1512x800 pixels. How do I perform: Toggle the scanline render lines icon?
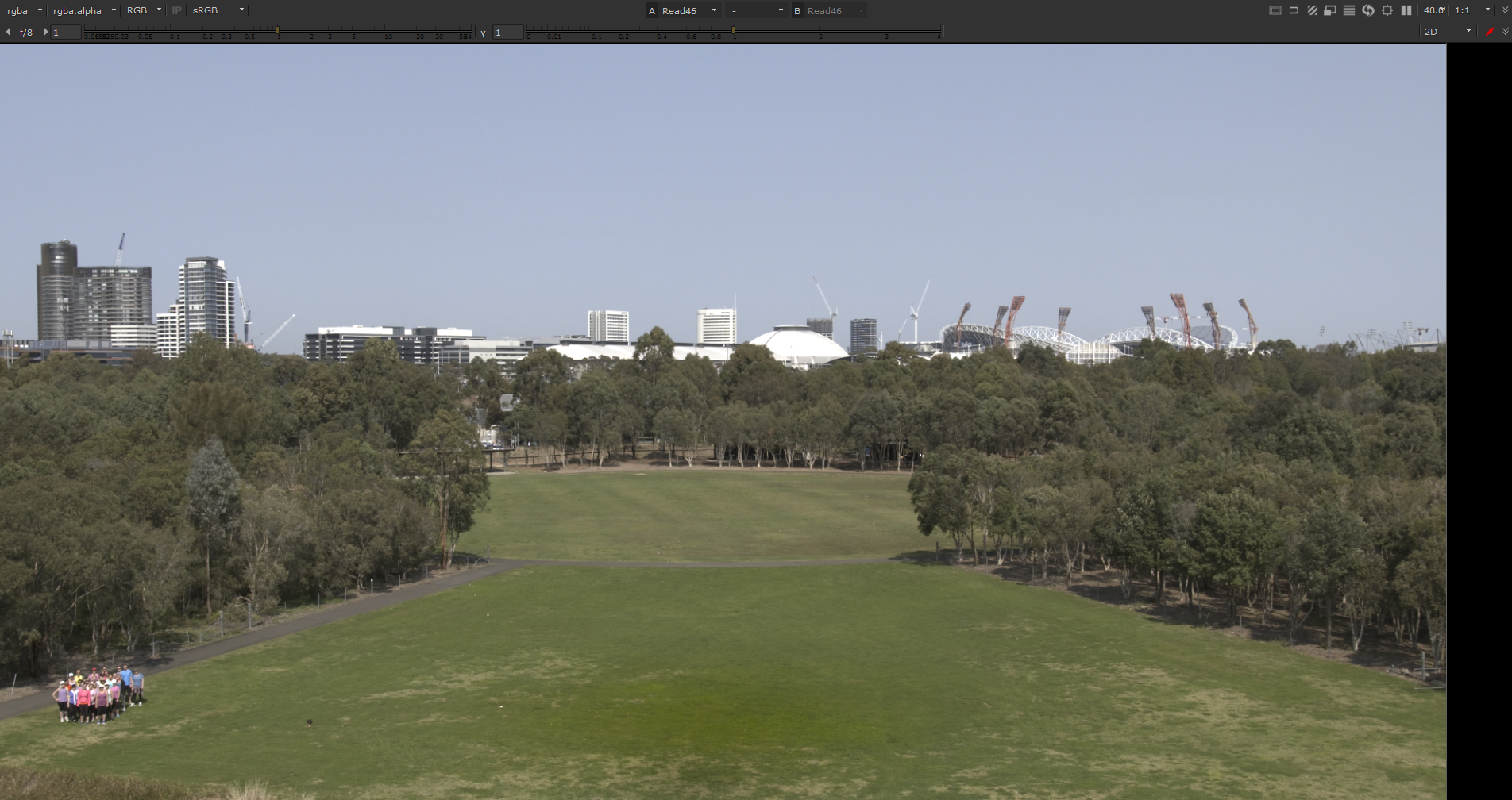[x=1349, y=10]
